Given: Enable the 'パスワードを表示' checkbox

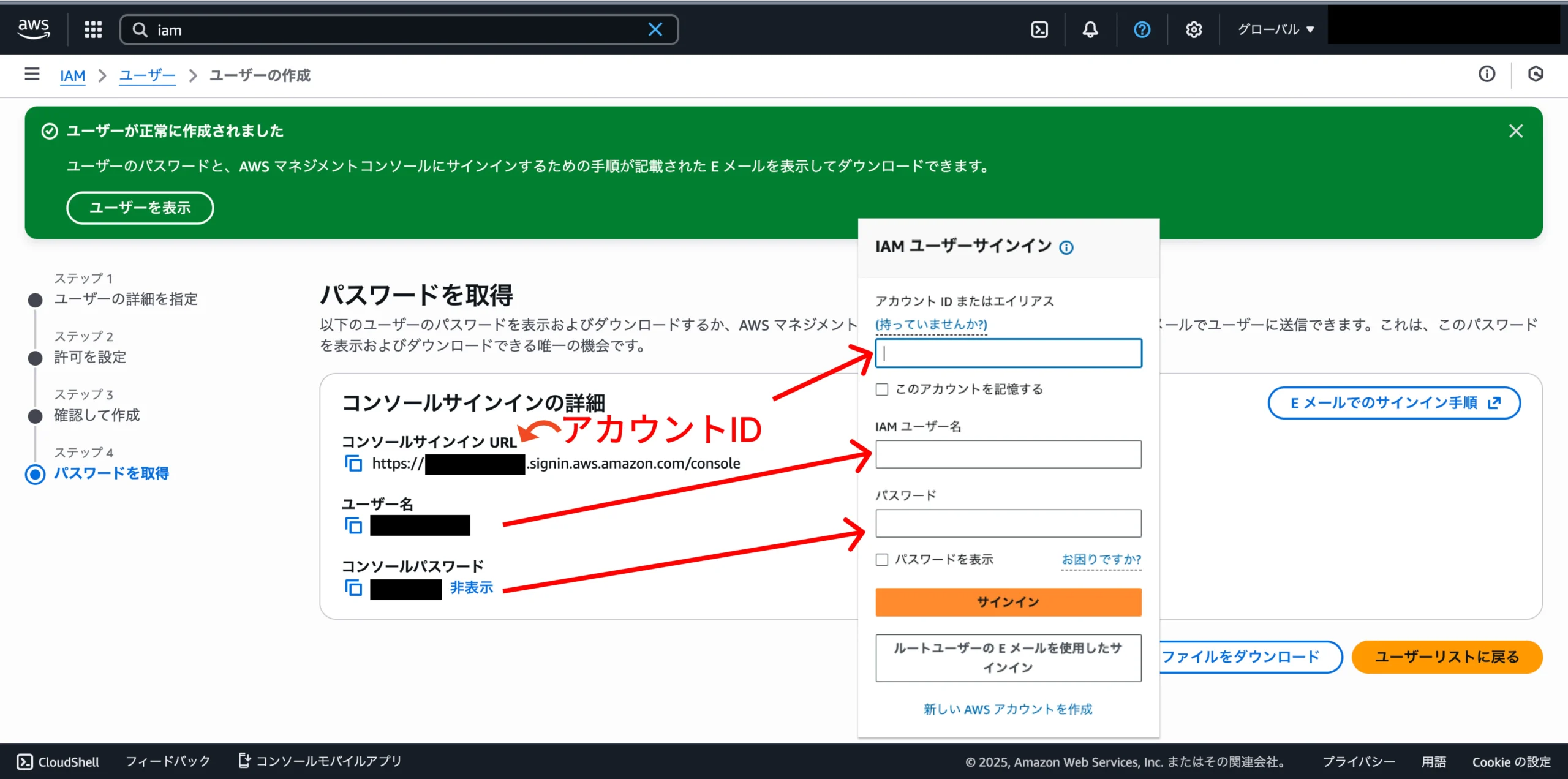Looking at the screenshot, I should point(882,560).
